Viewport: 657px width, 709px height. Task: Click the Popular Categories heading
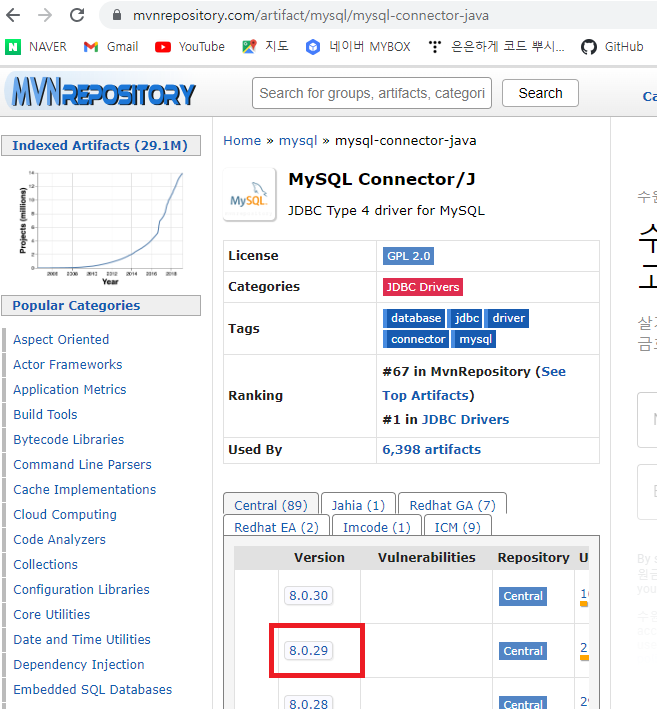pyautogui.click(x=101, y=306)
